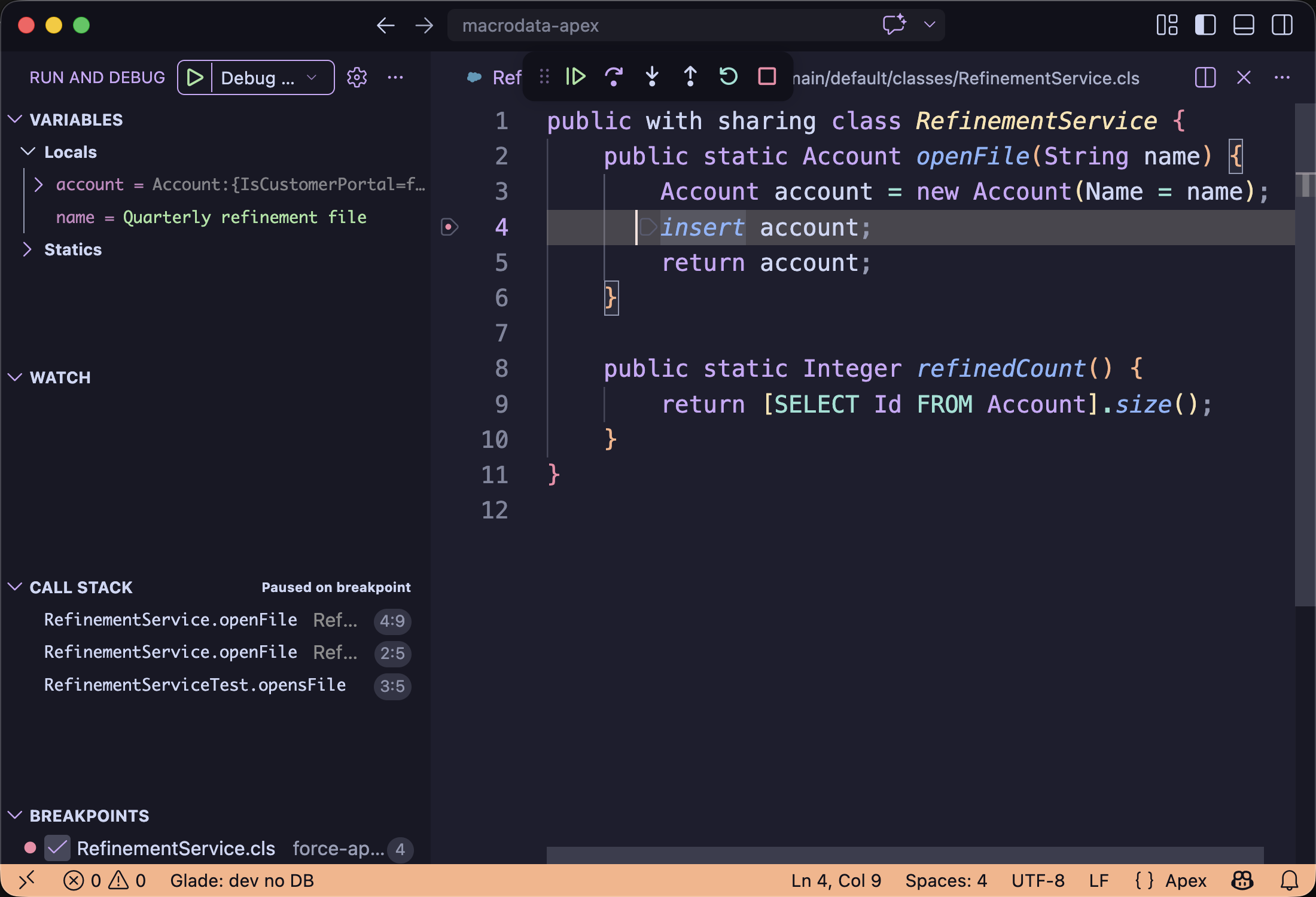Click the inline breakpoint hint before insert
Viewport: 1316px width, 897px height.
tap(648, 227)
